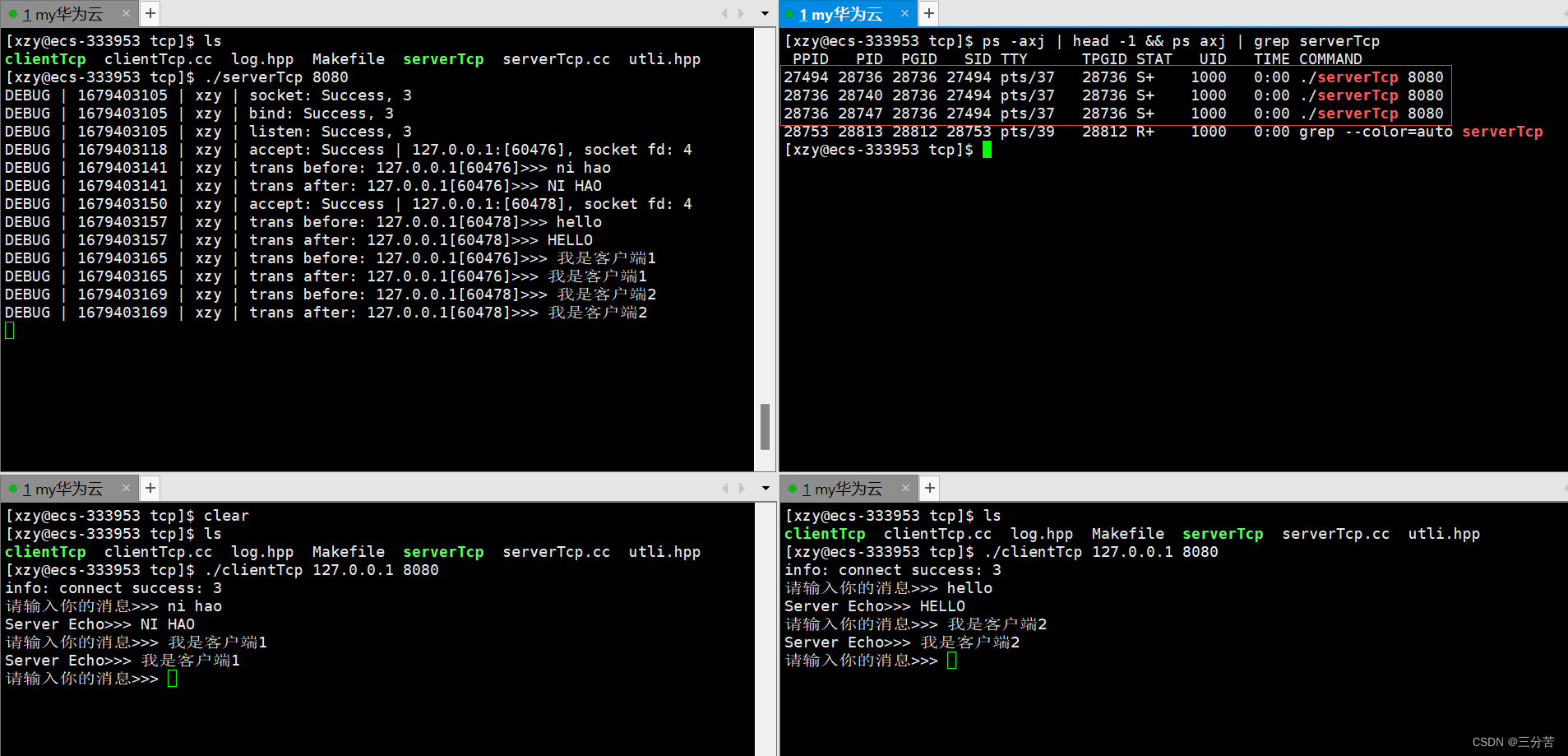Click green 'clientTcp' in the bottom-right ls output

825,534
